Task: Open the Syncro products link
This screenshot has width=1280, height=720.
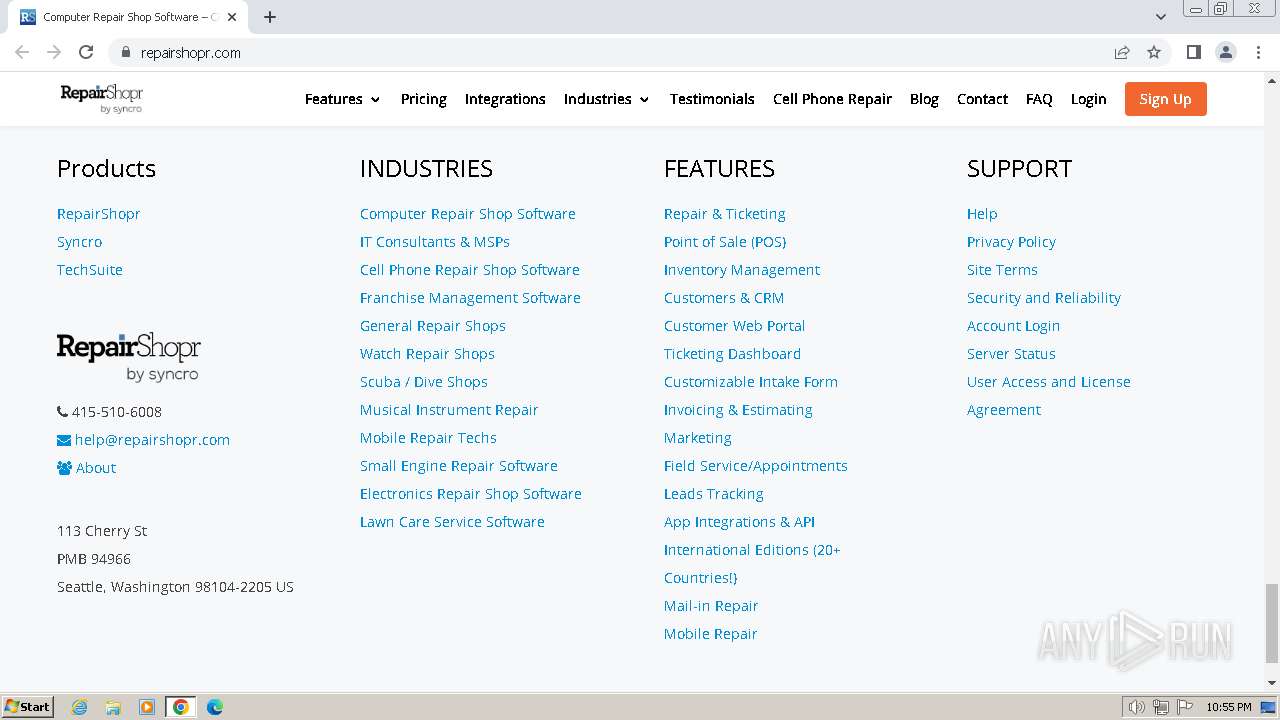Action: [x=79, y=242]
